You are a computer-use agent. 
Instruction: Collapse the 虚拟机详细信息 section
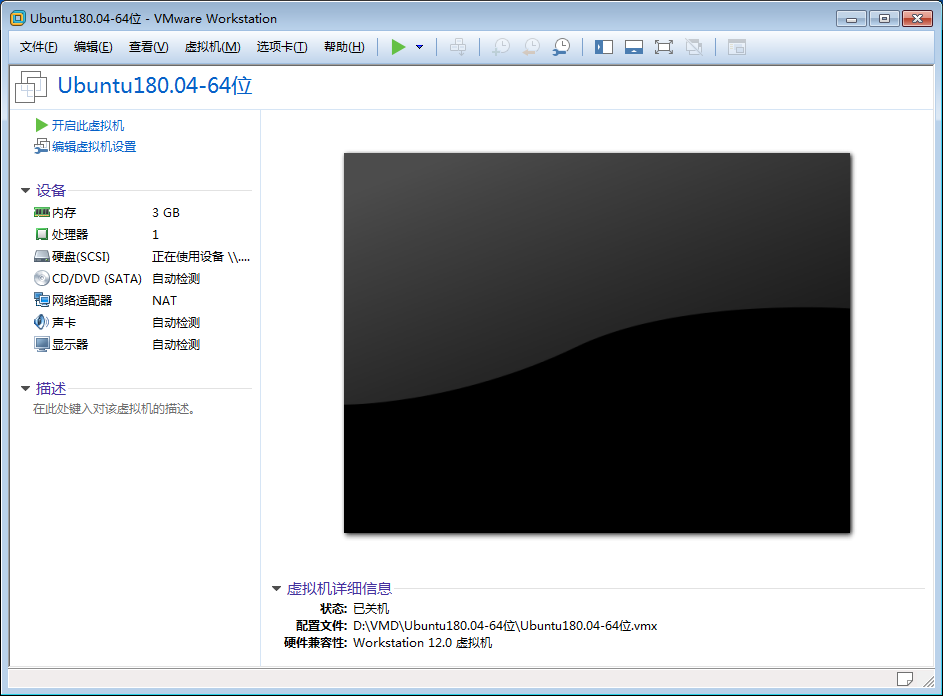pyautogui.click(x=277, y=588)
